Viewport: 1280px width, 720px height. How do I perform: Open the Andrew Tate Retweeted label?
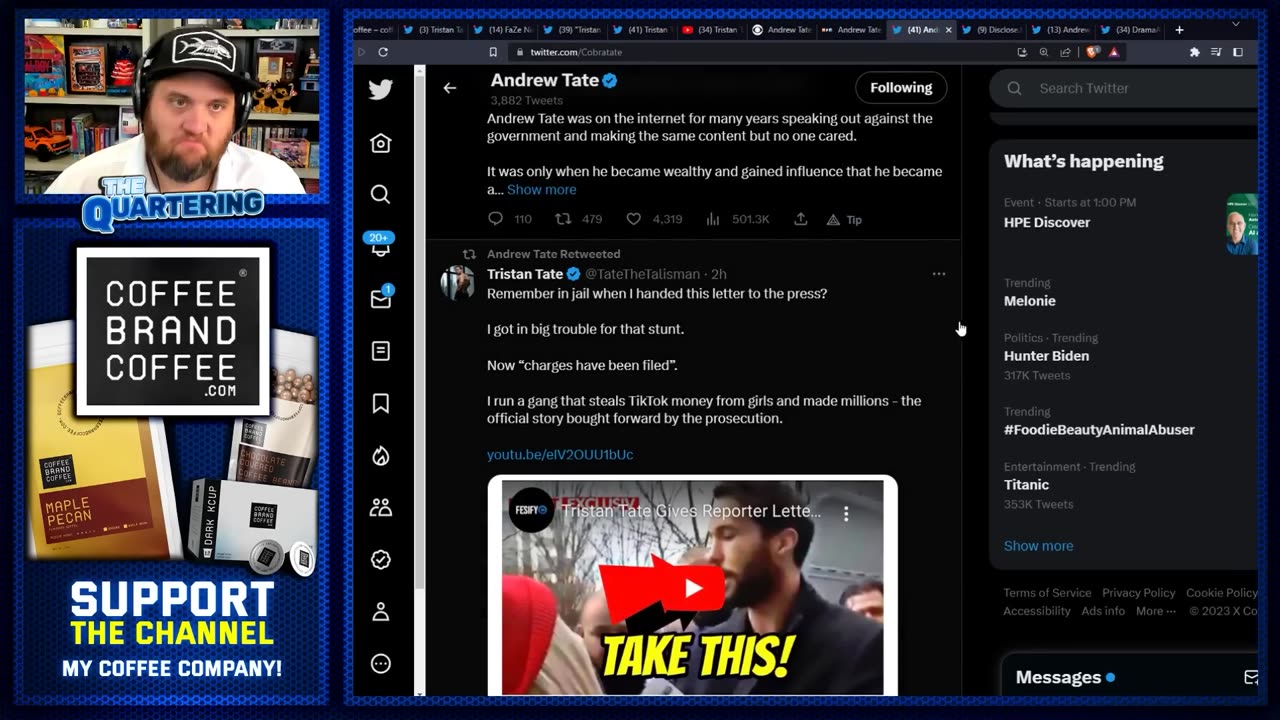[553, 254]
